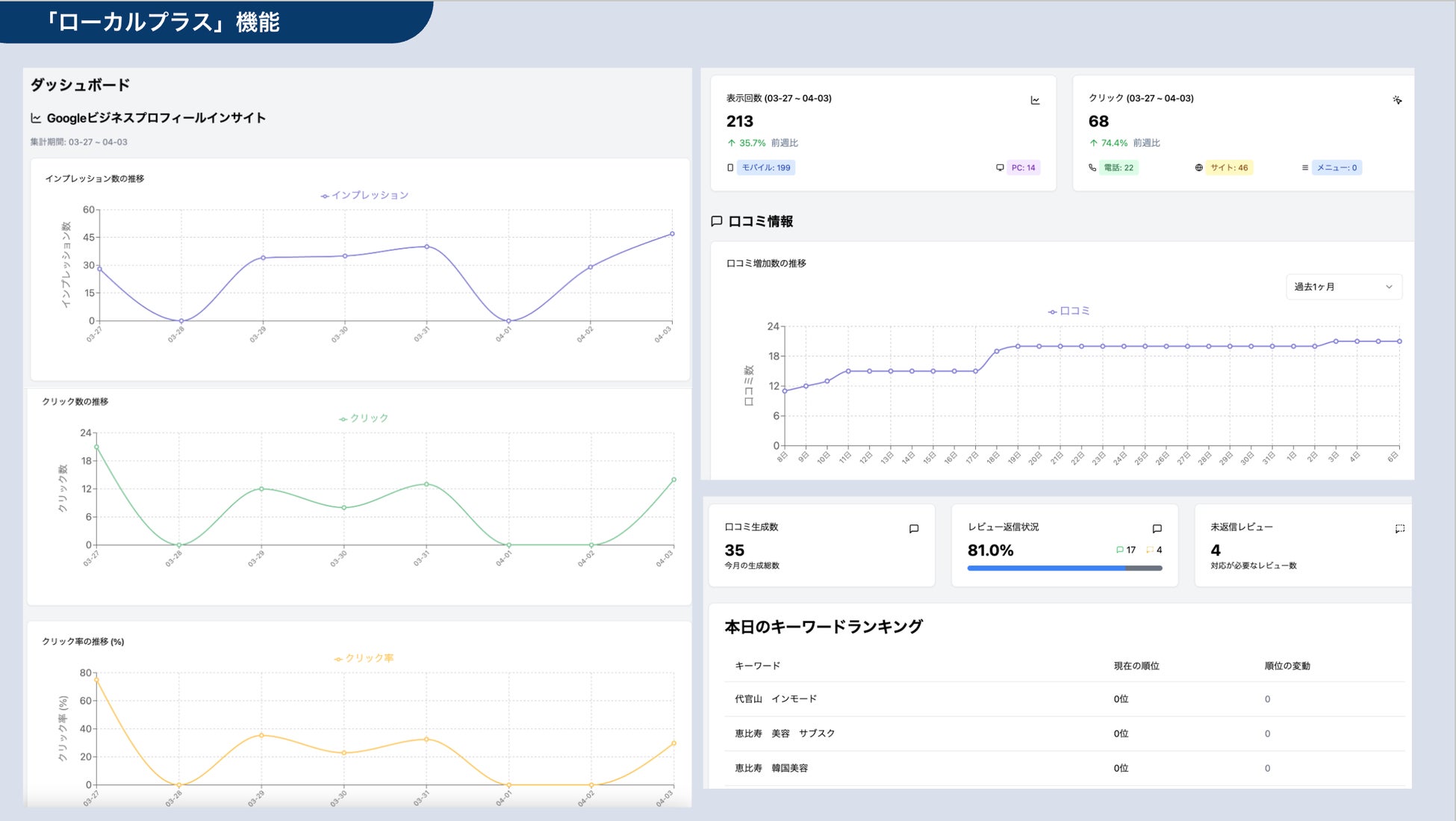Click the chart icon beside Googleビジネスプロフィールインサイト

(36, 118)
